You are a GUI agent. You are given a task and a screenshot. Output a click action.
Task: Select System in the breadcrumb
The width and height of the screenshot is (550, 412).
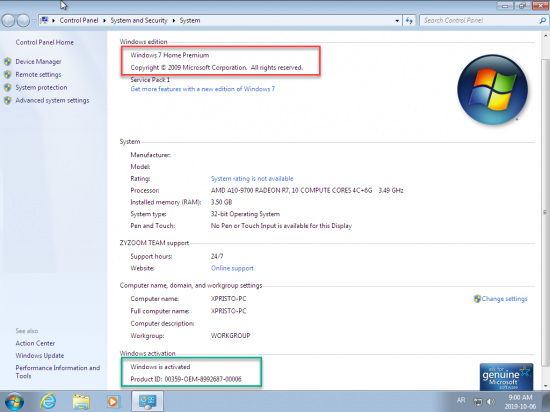[190, 20]
